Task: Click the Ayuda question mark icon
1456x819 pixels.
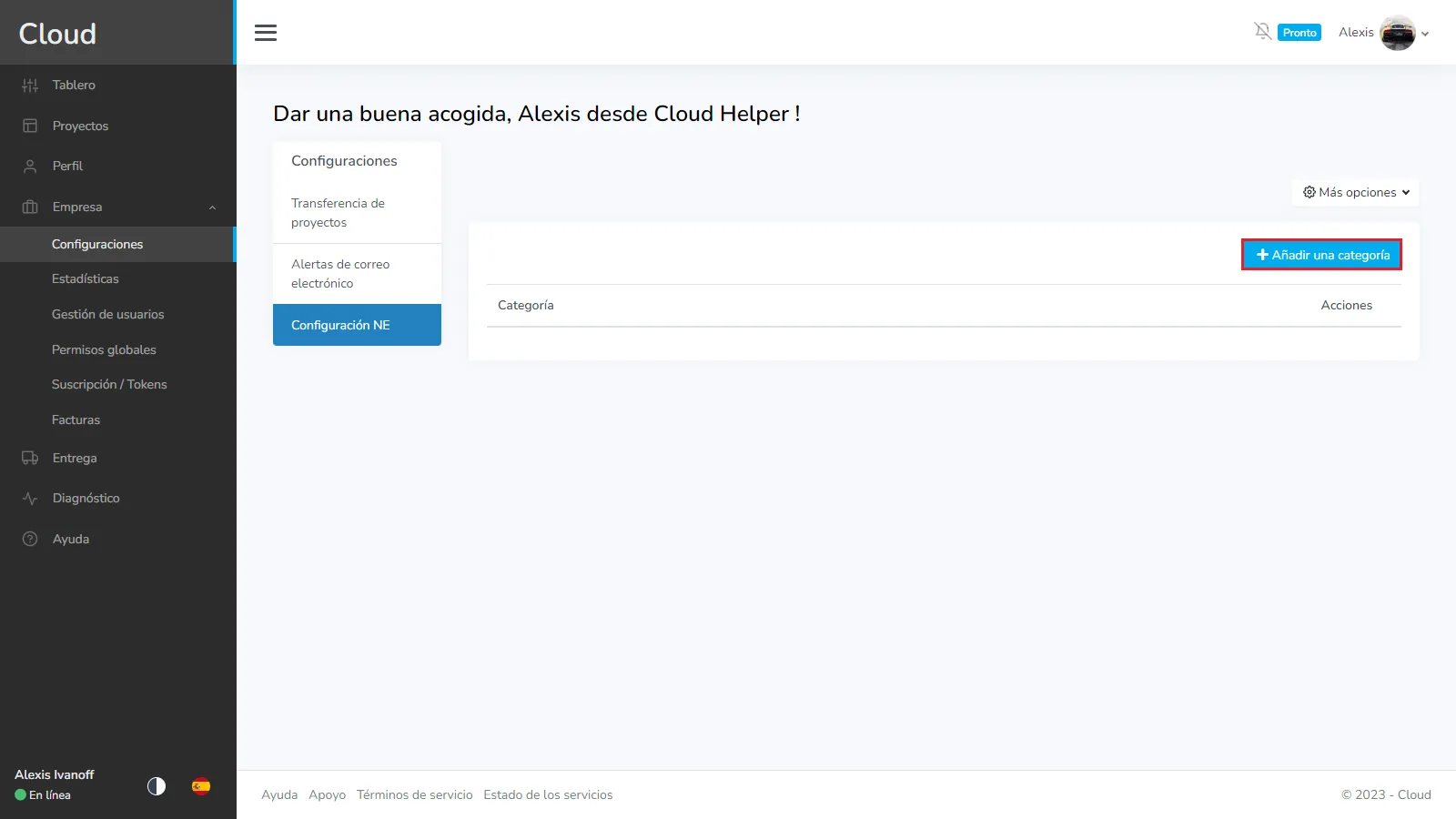Action: click(x=30, y=539)
